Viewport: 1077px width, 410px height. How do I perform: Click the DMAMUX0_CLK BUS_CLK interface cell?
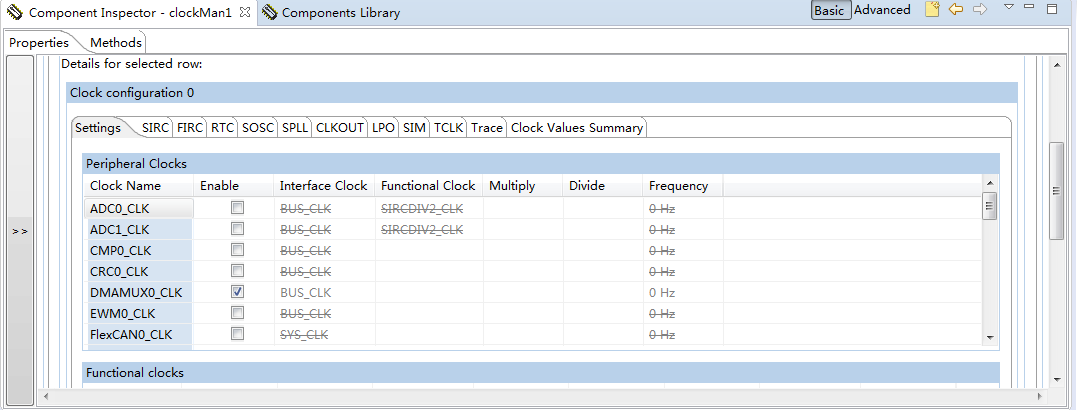[x=324, y=293]
